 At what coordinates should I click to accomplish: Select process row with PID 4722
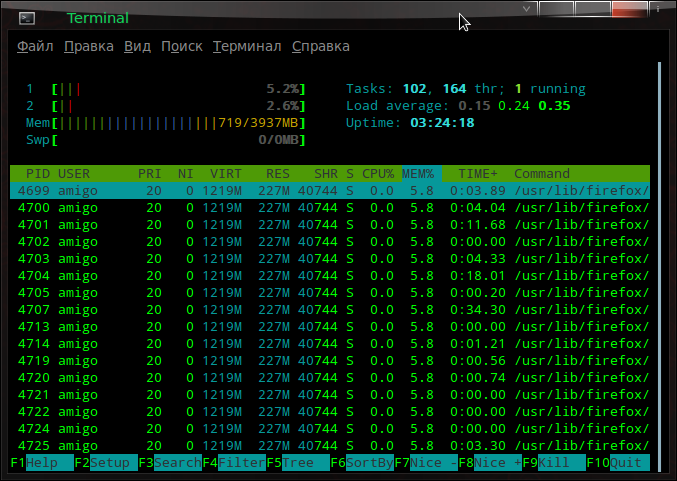330,411
